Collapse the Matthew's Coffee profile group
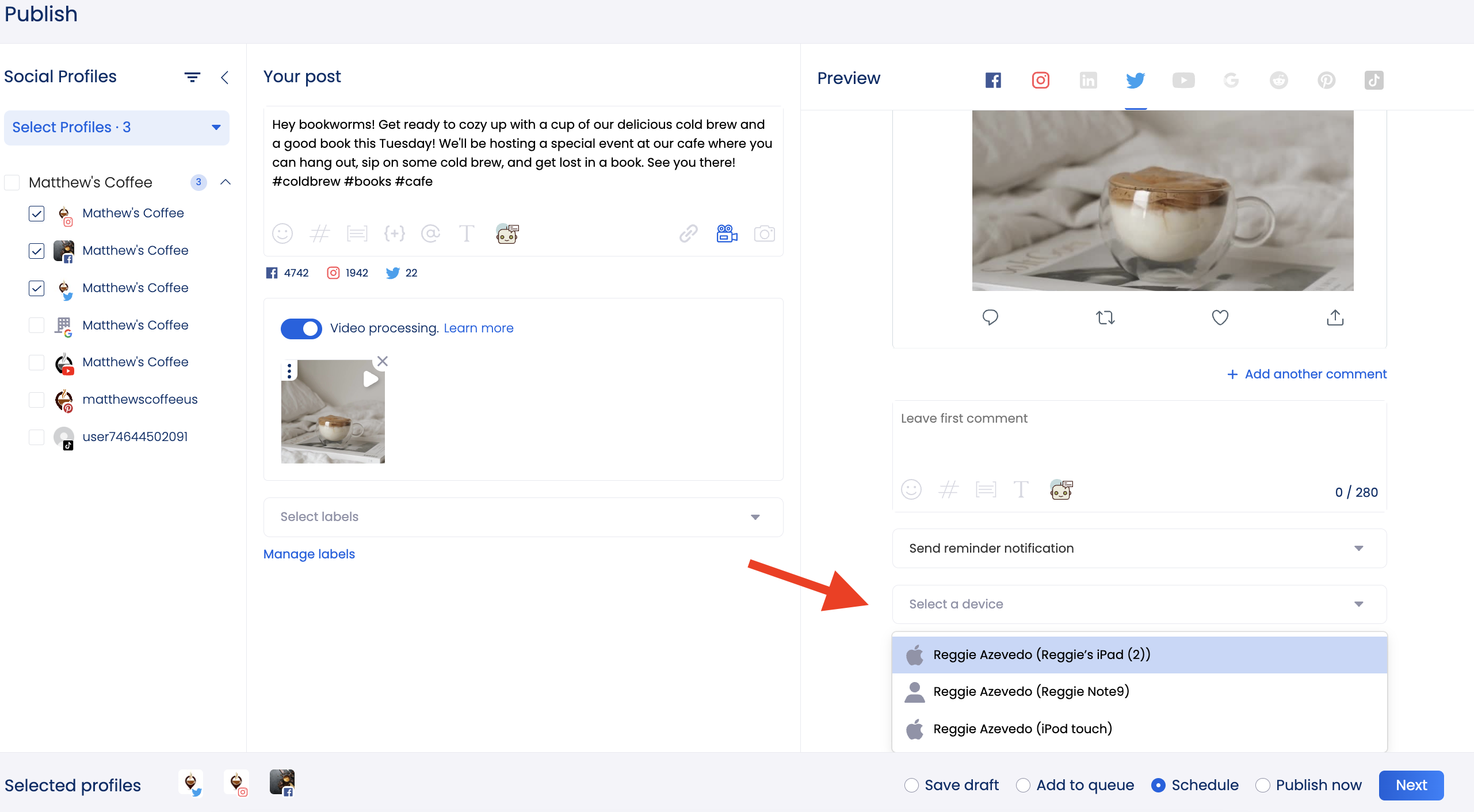Screen dimensions: 1474x812 pos(226,182)
